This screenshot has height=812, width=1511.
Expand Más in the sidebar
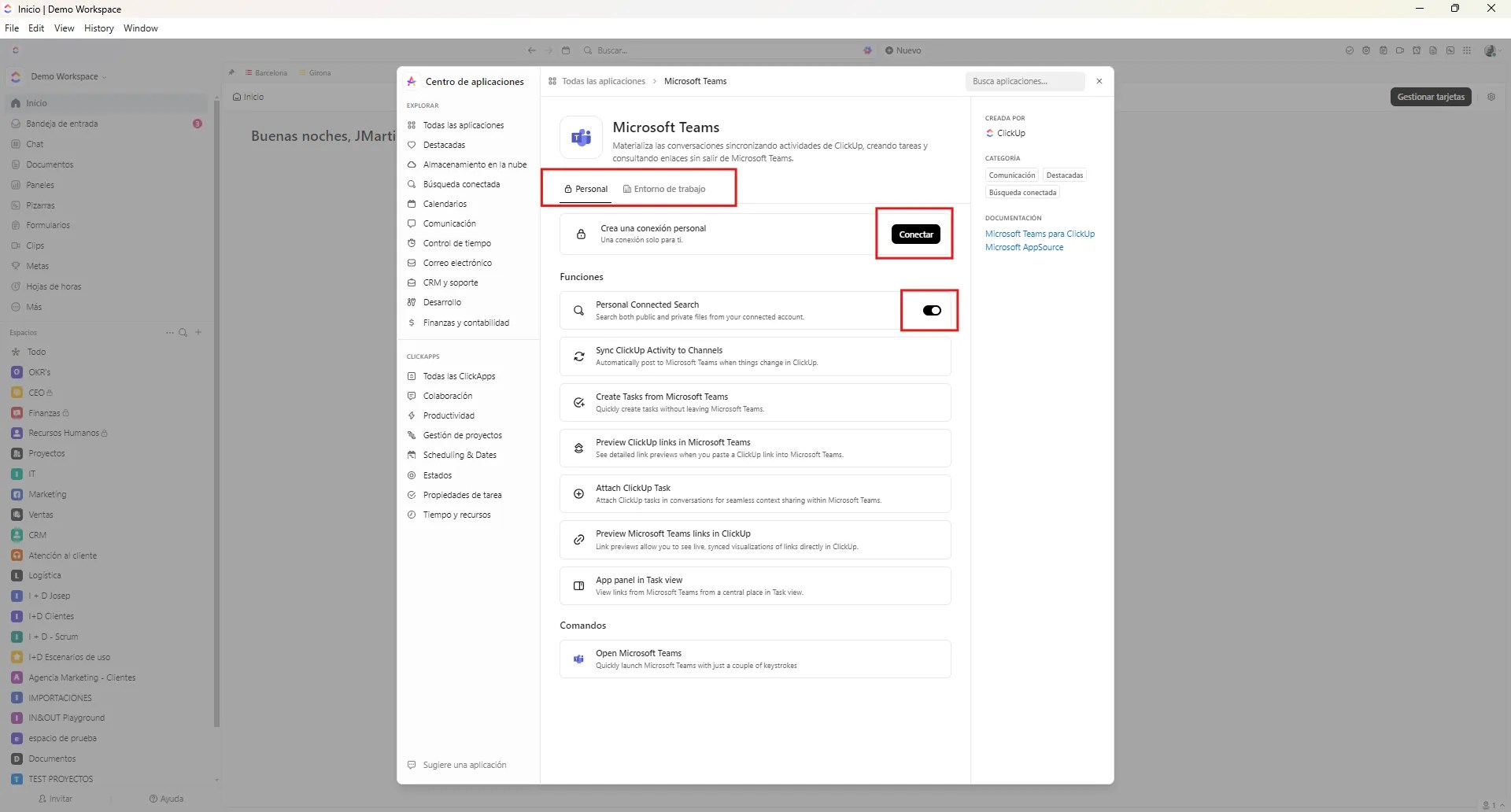click(32, 307)
